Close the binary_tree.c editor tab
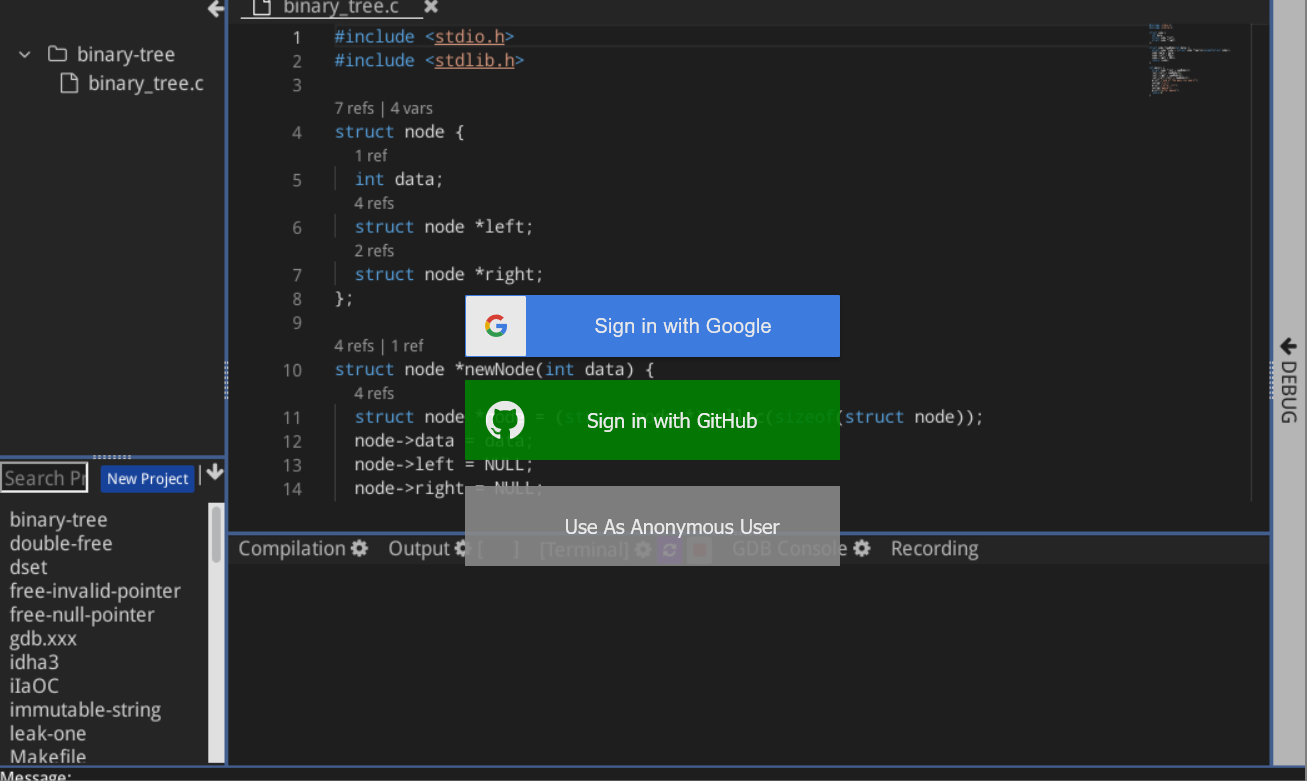Image resolution: width=1307 pixels, height=781 pixels. click(x=431, y=7)
